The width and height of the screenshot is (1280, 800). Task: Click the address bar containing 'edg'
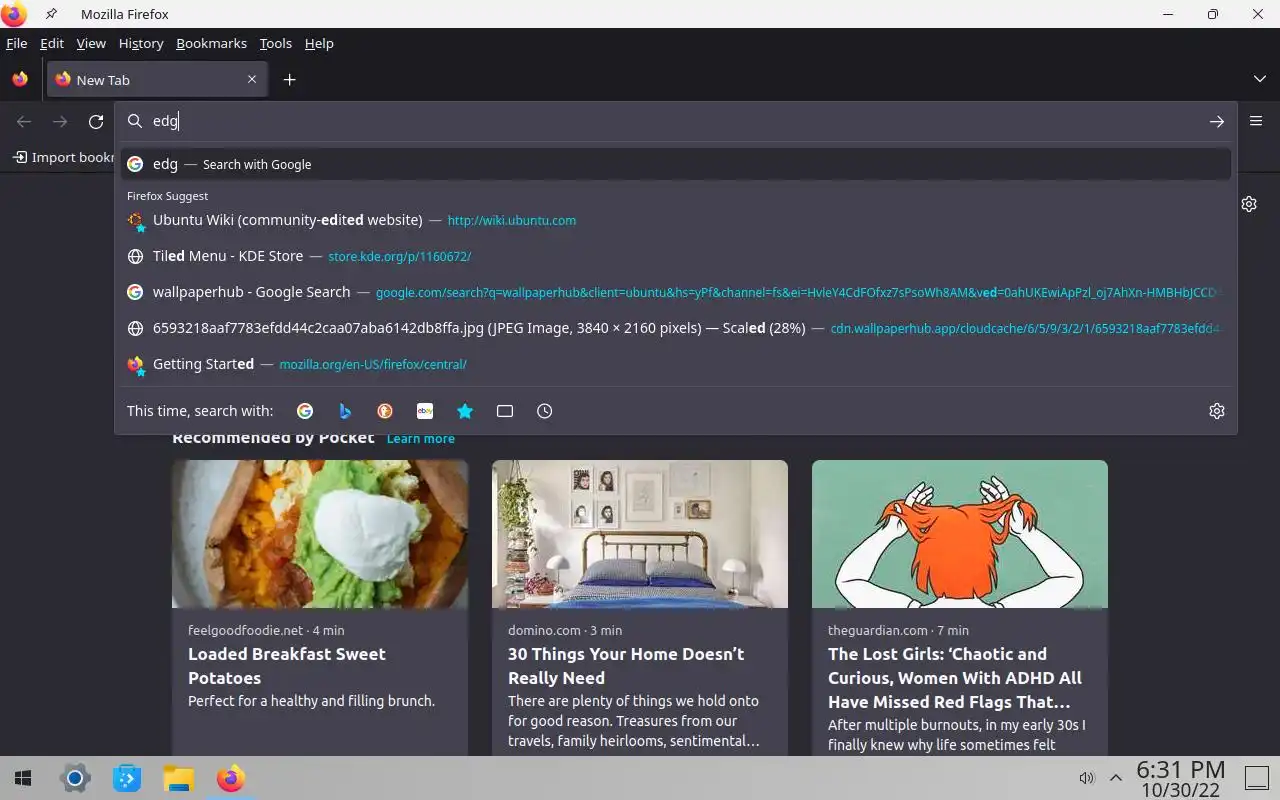(x=675, y=121)
